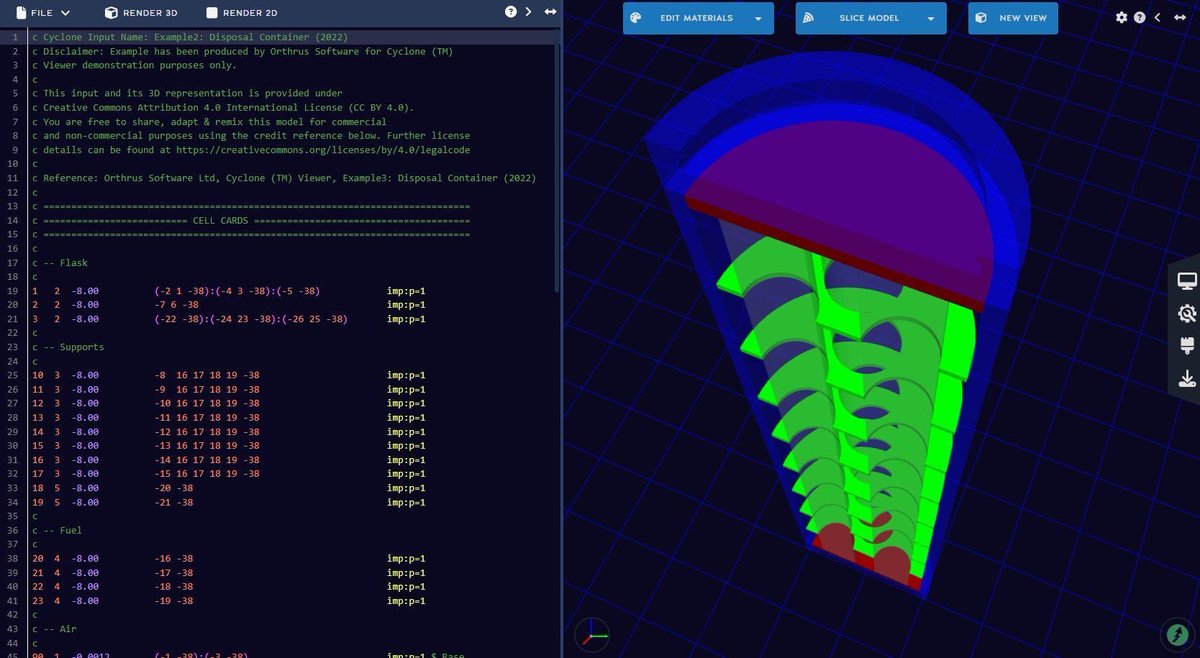The image size is (1200, 658).
Task: Click the RENDER 3D cube icon
Action: point(111,13)
